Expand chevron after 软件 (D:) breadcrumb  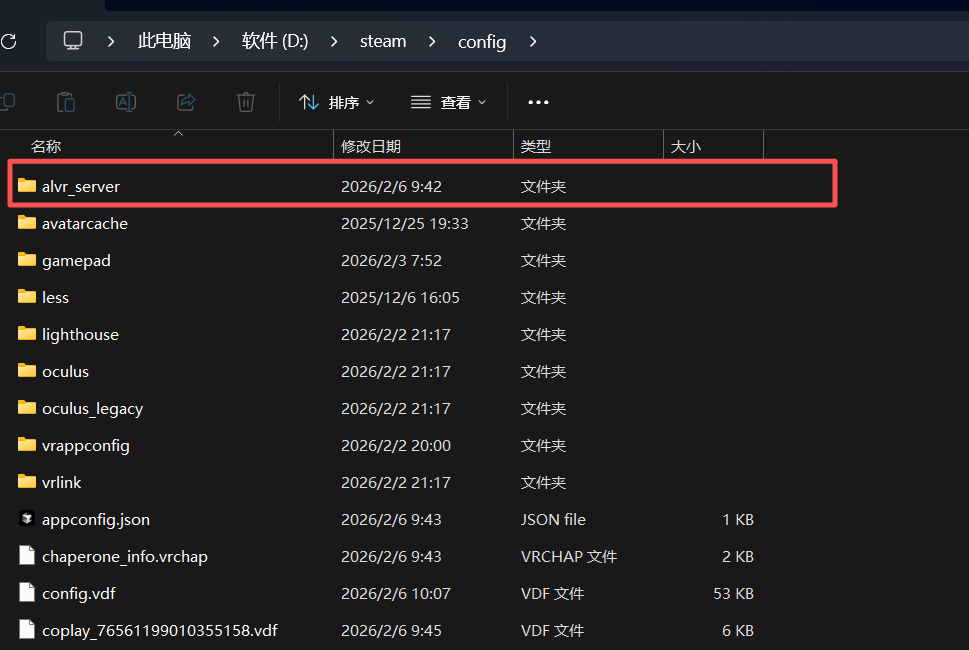(x=334, y=41)
